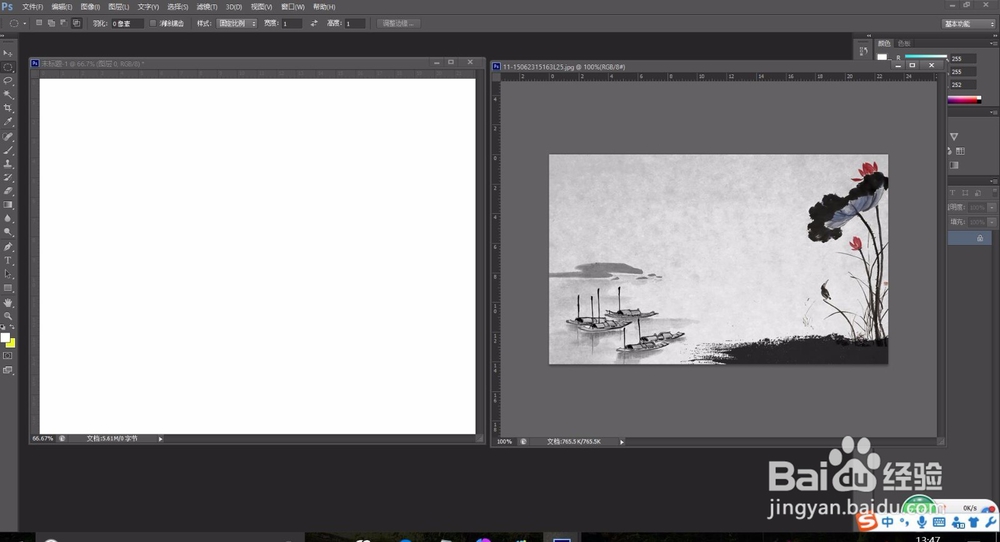Open the workspace switcher dropdown

[x=969, y=24]
